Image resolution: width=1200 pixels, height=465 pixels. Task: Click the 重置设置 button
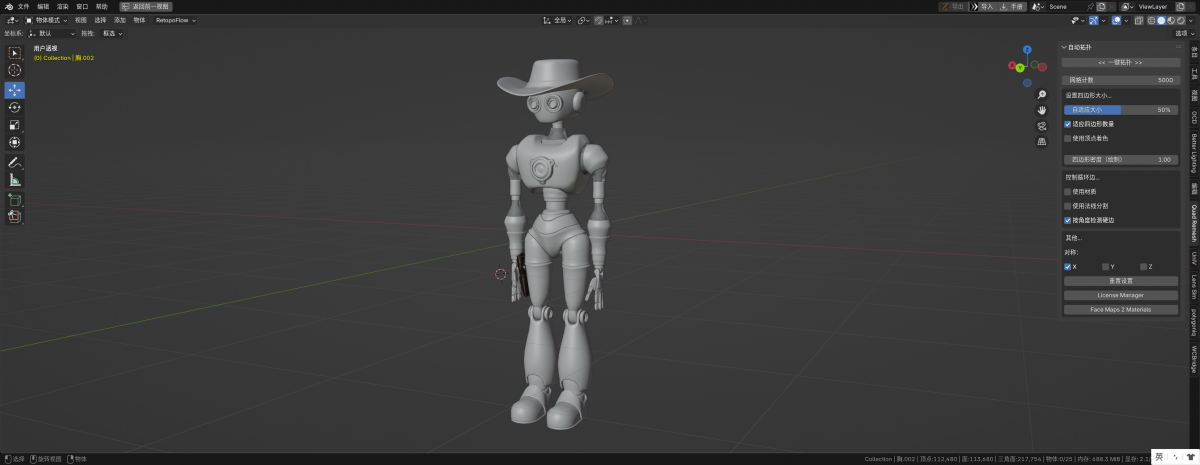pyautogui.click(x=1120, y=281)
